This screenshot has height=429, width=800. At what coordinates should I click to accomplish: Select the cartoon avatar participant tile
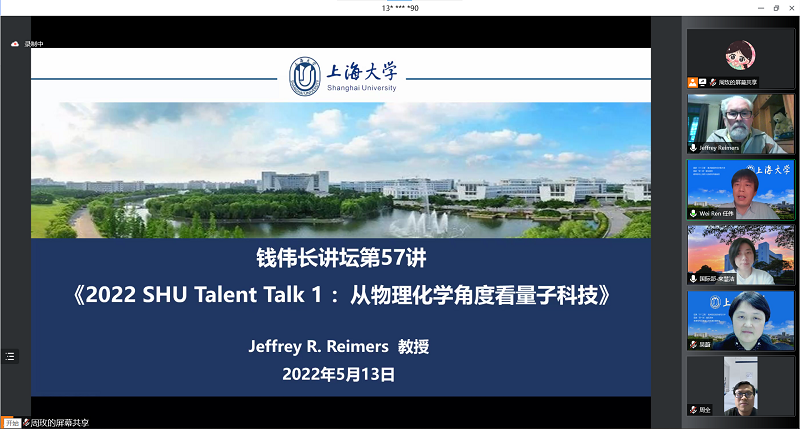740,59
